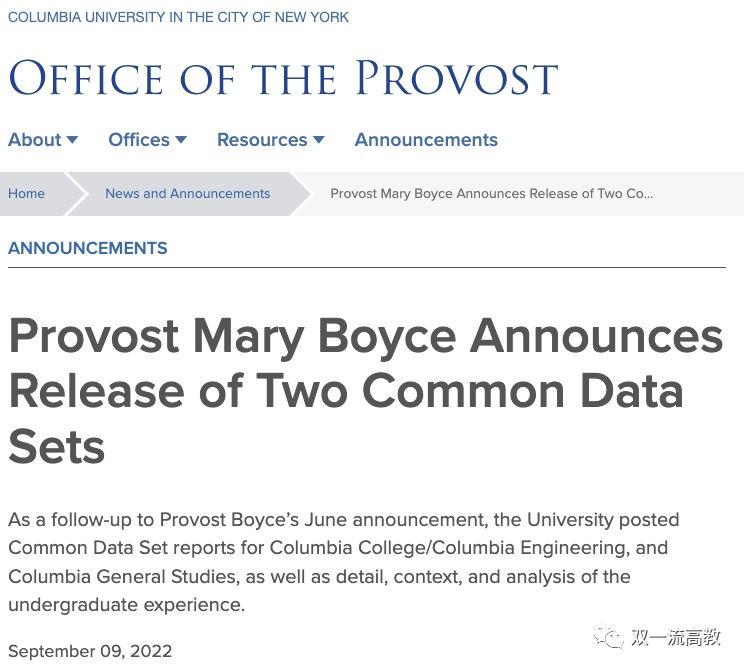This screenshot has width=744, height=670.
Task: Select the Resources menu label
Action: pyautogui.click(x=262, y=140)
